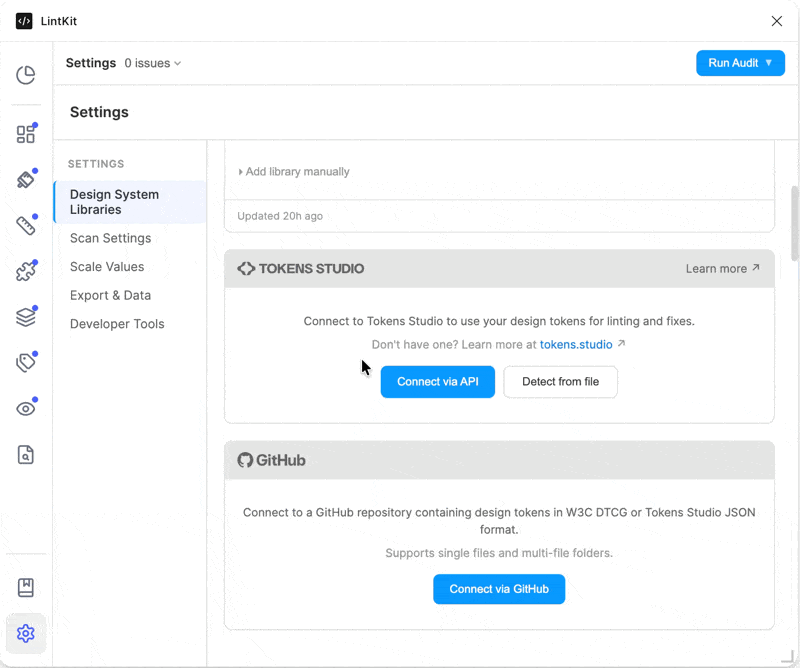The width and height of the screenshot is (800, 668).
Task: Open the styles paintbrush panel
Action: point(26,179)
